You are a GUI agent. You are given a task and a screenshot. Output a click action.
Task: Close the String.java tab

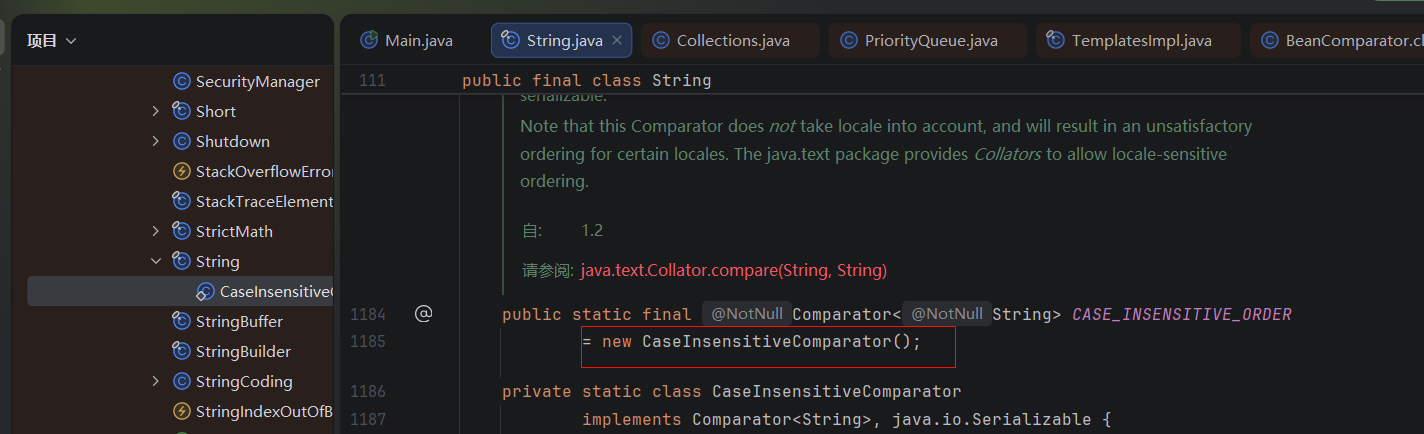617,41
